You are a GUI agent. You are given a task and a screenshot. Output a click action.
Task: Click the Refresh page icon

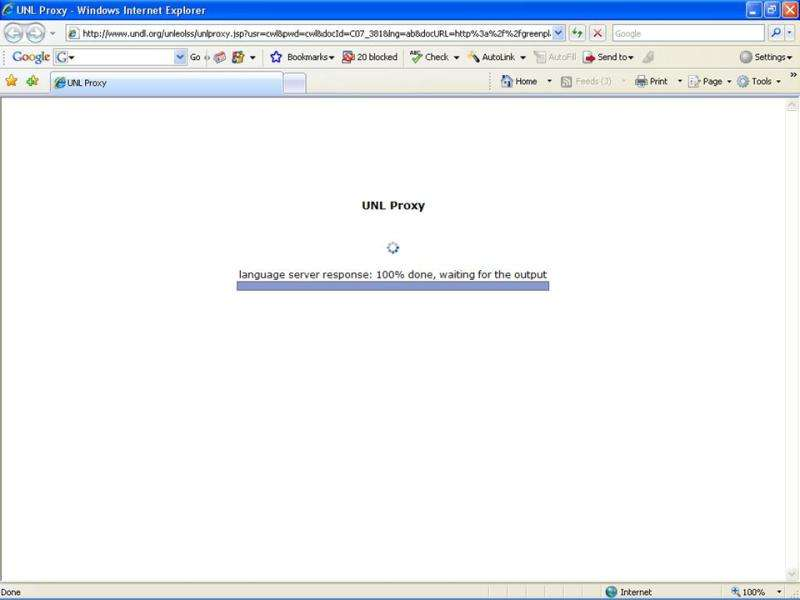(578, 33)
